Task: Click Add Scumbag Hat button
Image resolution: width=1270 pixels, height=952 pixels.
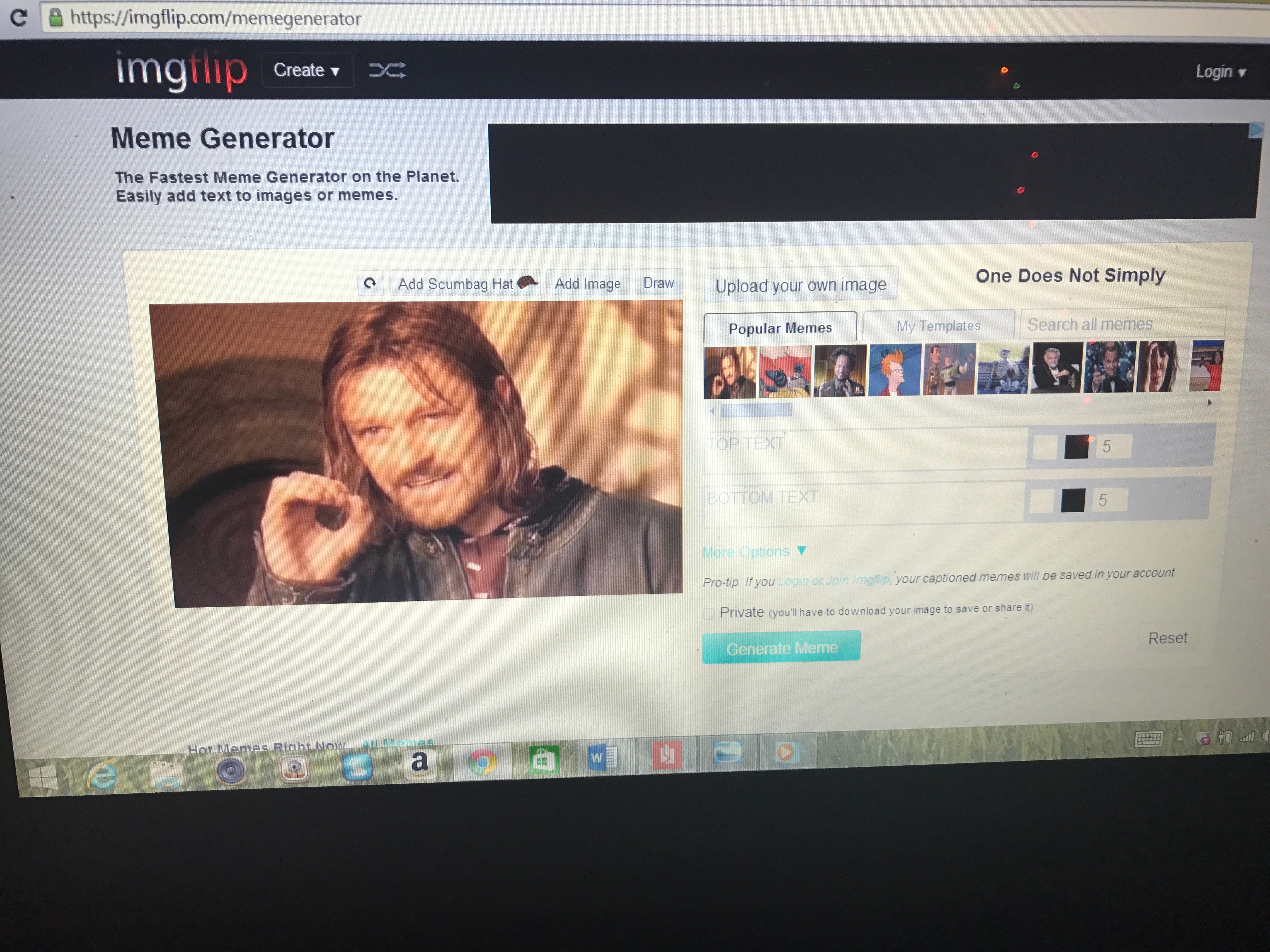Action: 465,283
